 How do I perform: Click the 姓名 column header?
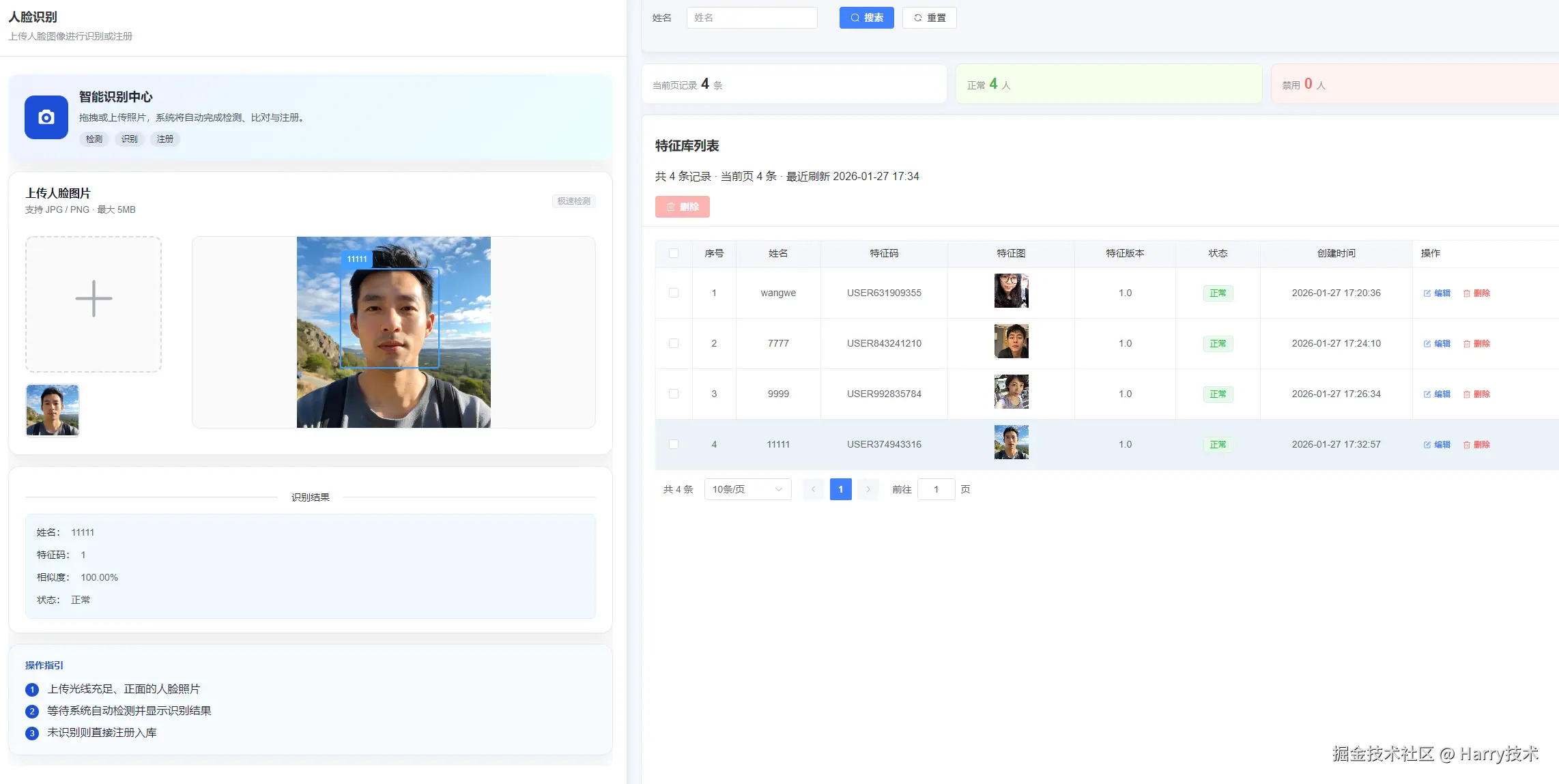coord(778,253)
